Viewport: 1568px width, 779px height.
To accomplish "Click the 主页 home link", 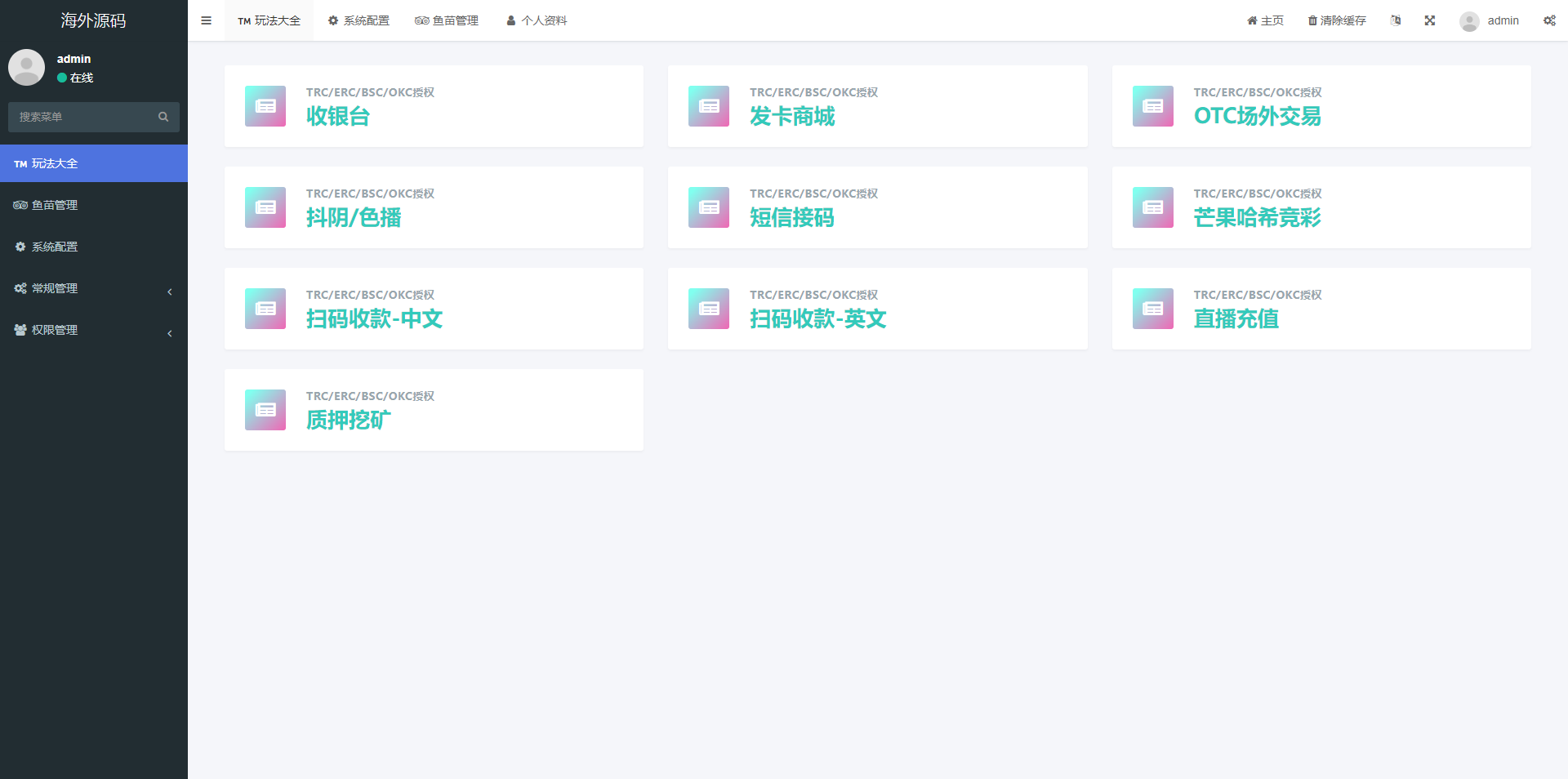I will [x=1265, y=20].
